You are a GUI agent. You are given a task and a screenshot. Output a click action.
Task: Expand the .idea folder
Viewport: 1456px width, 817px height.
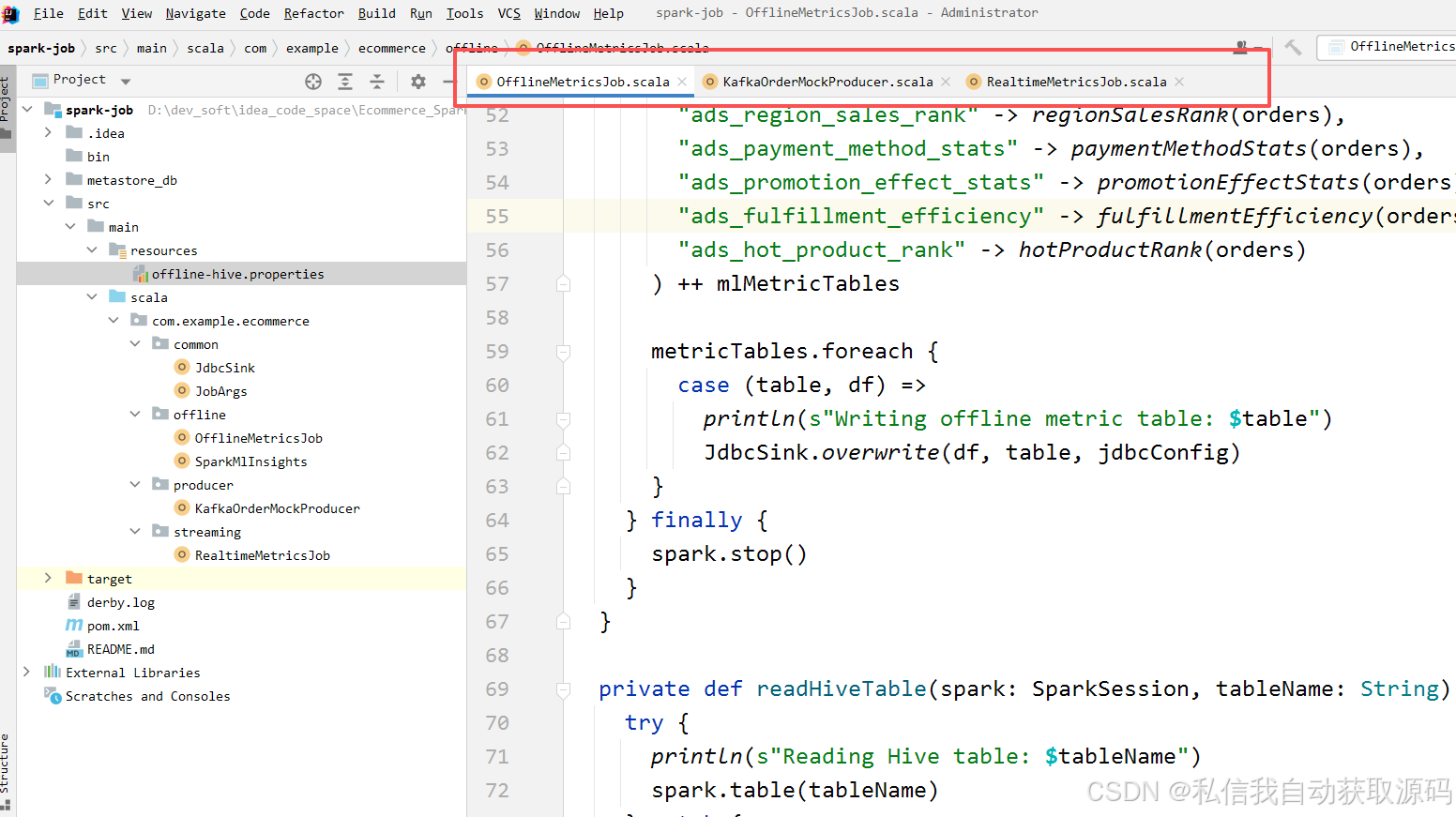click(49, 133)
